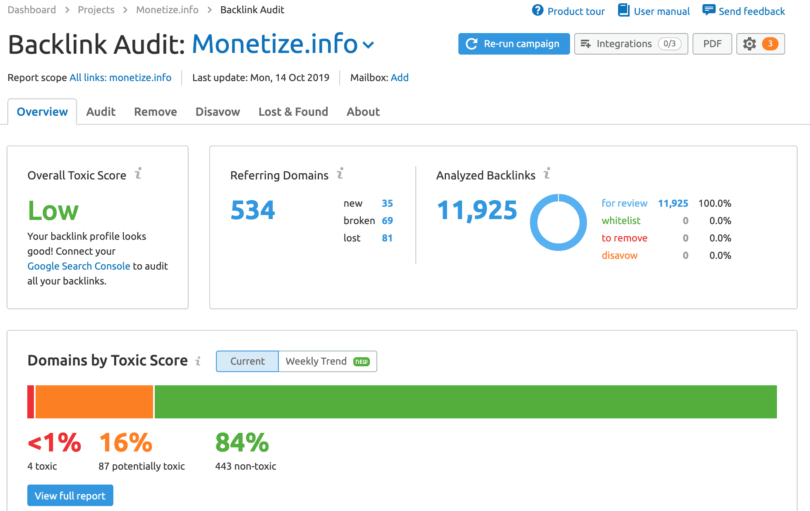810x511 pixels.
Task: Click the new referring domains count 35
Action: click(x=387, y=203)
